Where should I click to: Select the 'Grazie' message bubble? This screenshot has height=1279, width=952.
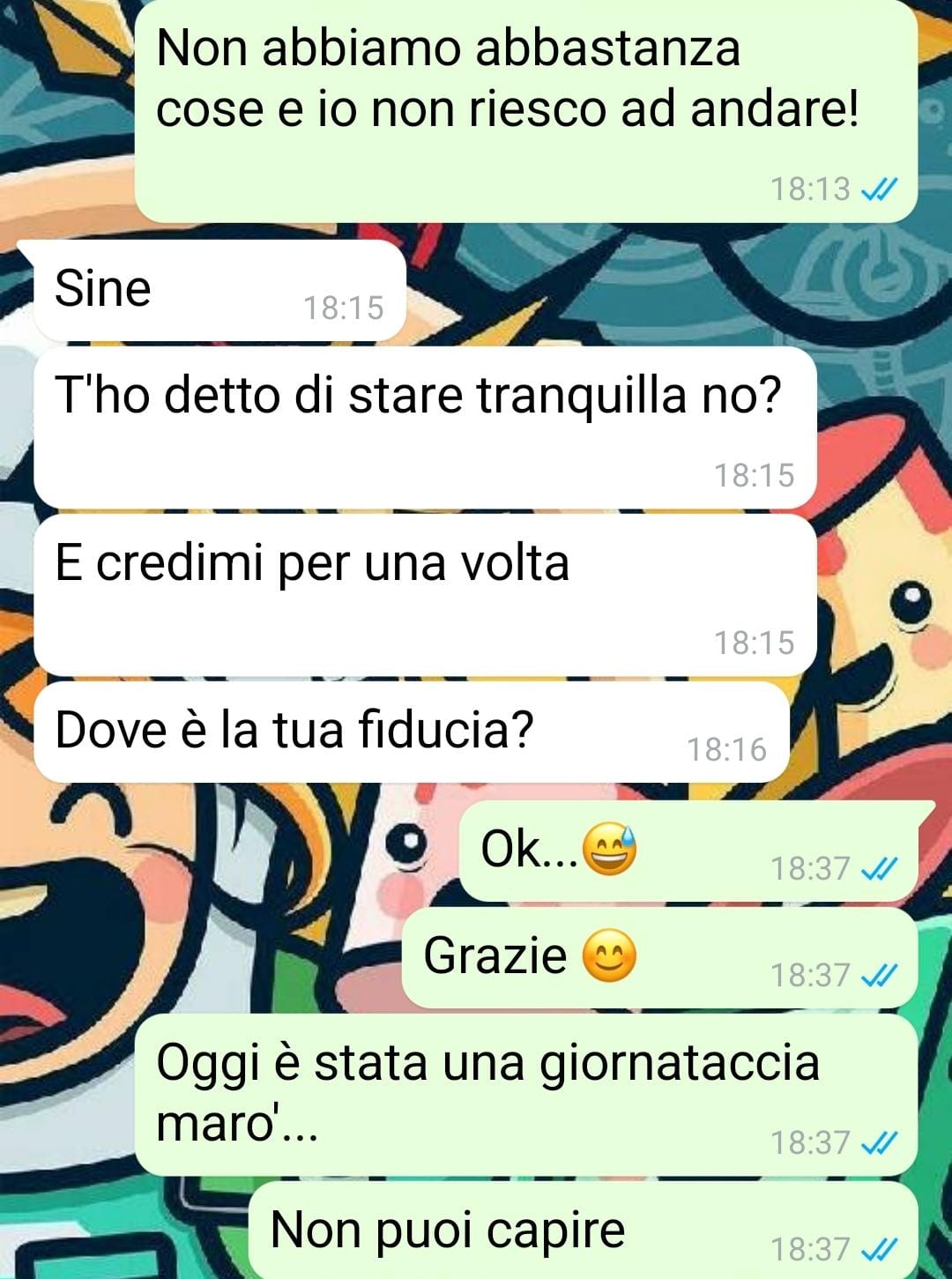pos(660,957)
